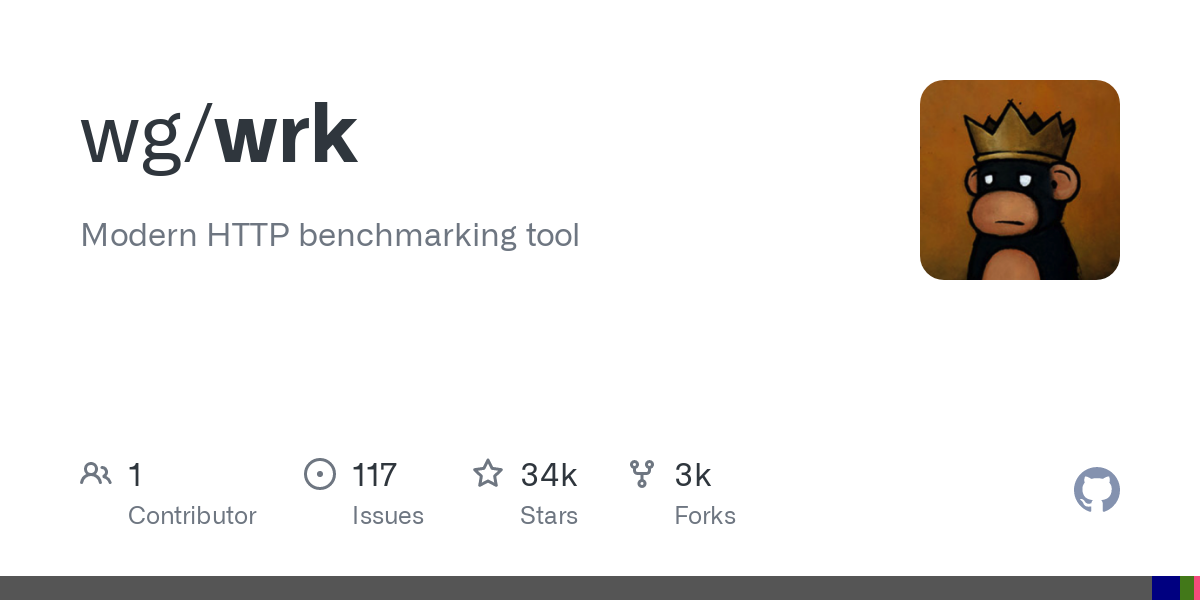Viewport: 1200px width, 600px height.
Task: Click the green language bar segment
Action: pyautogui.click(x=1187, y=588)
